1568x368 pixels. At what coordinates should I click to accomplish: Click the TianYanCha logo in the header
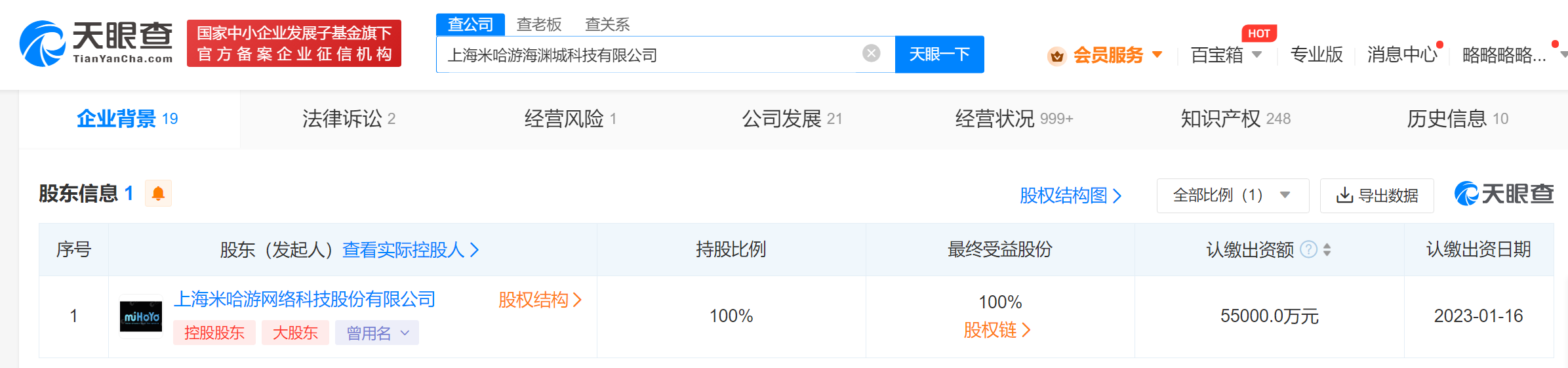[96, 43]
